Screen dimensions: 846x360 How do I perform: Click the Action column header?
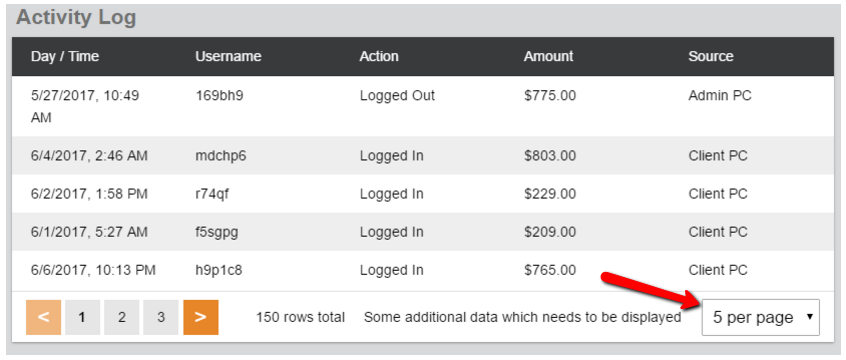[379, 56]
